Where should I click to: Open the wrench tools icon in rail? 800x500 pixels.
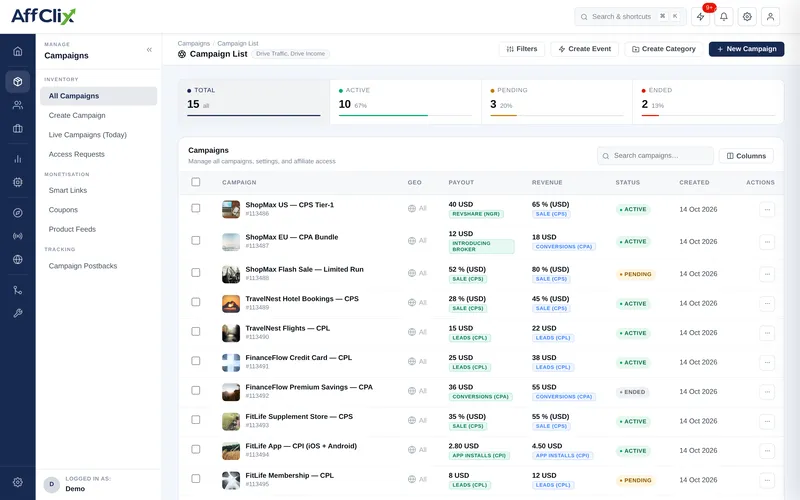point(17,313)
